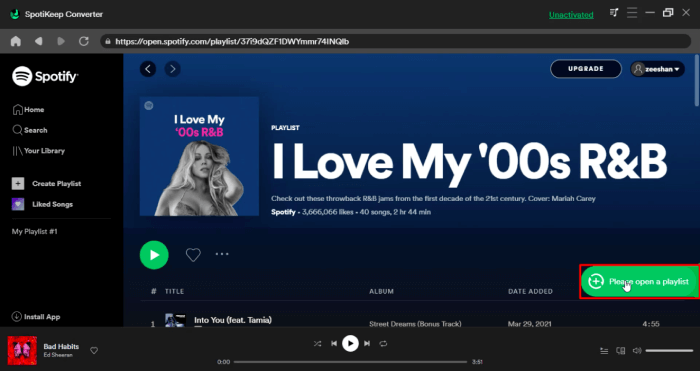Open playlist more options three dots
The width and height of the screenshot is (700, 371).
click(222, 254)
